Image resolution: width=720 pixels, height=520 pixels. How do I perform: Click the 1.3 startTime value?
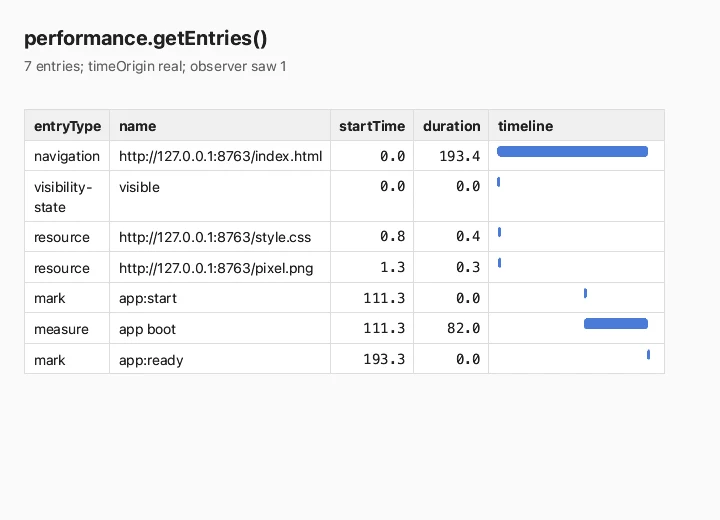click(x=393, y=267)
